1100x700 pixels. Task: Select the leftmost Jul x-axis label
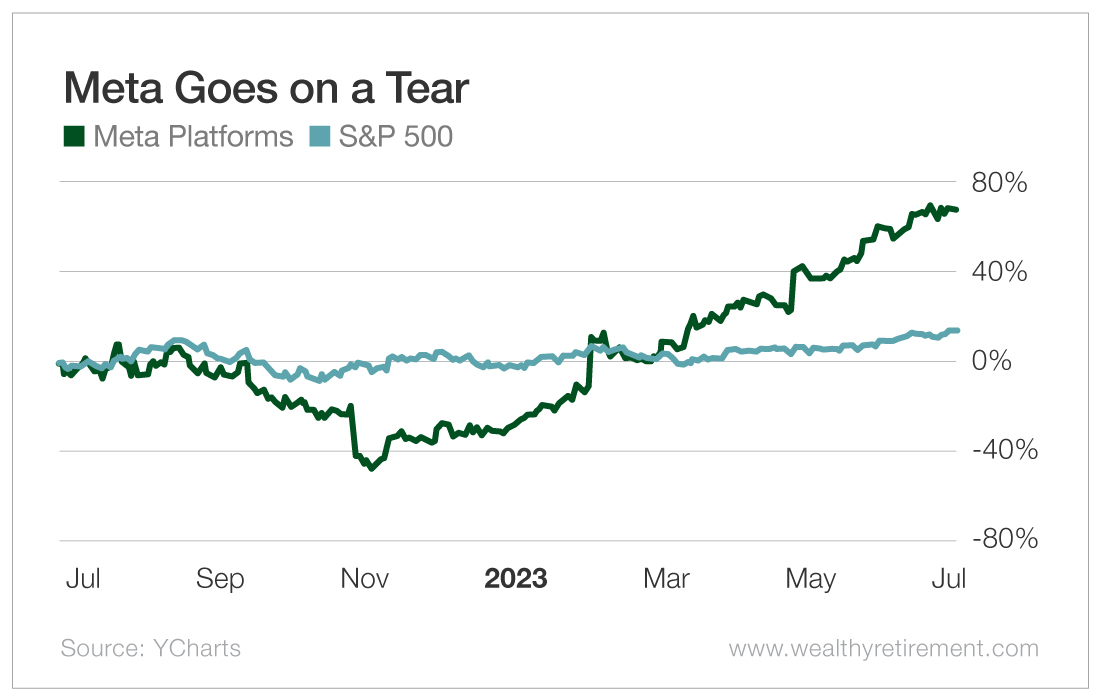click(81, 579)
